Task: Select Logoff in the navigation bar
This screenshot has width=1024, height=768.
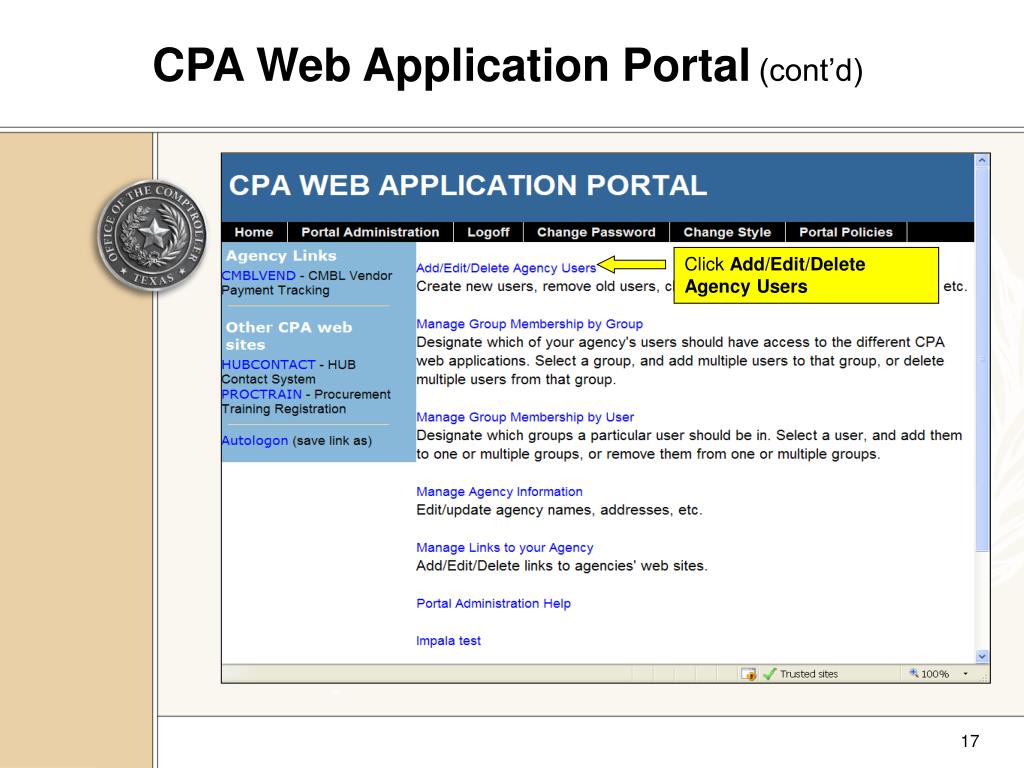Action: 488,232
